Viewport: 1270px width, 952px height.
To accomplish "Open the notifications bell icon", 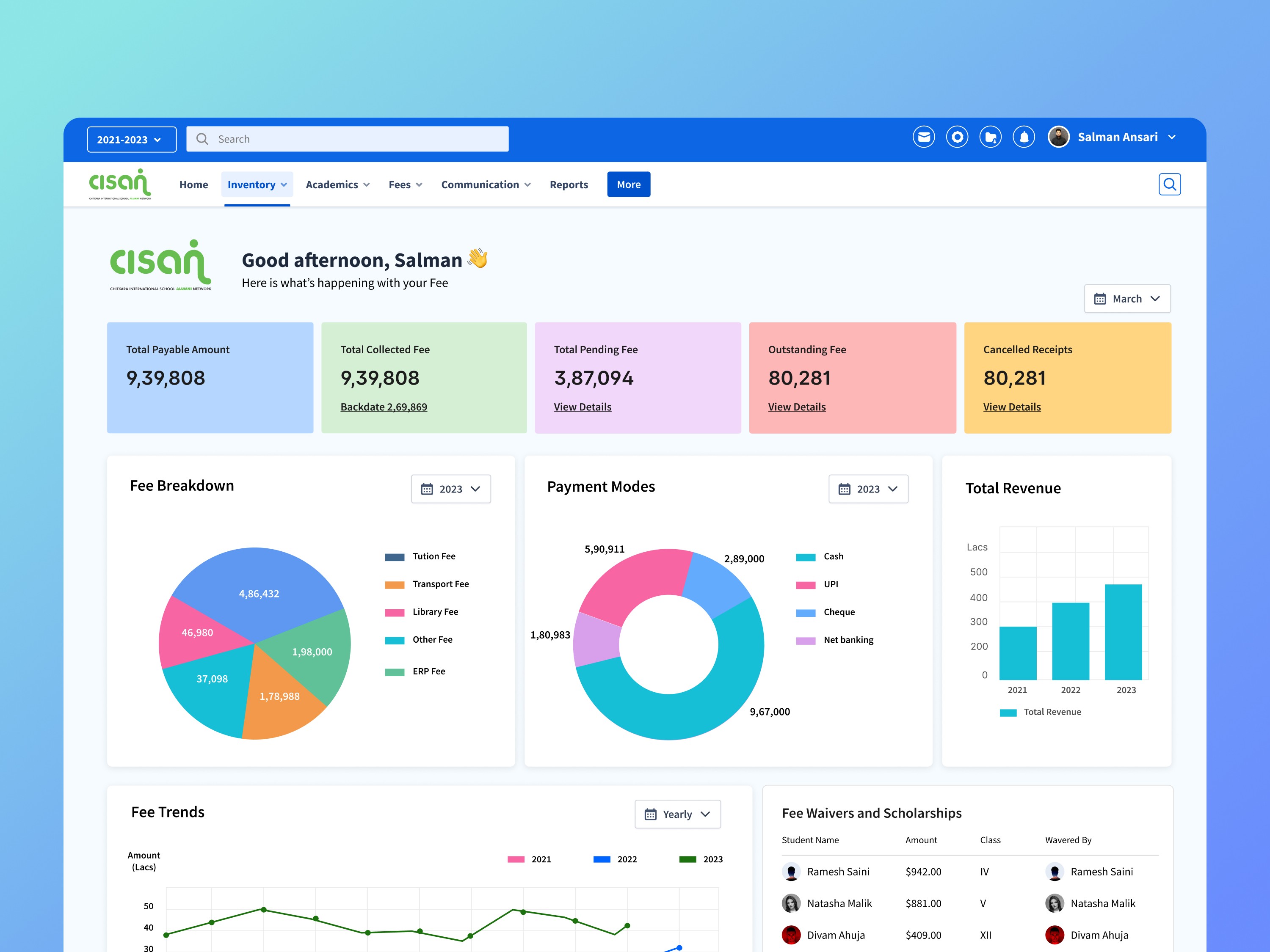I will (x=1023, y=137).
